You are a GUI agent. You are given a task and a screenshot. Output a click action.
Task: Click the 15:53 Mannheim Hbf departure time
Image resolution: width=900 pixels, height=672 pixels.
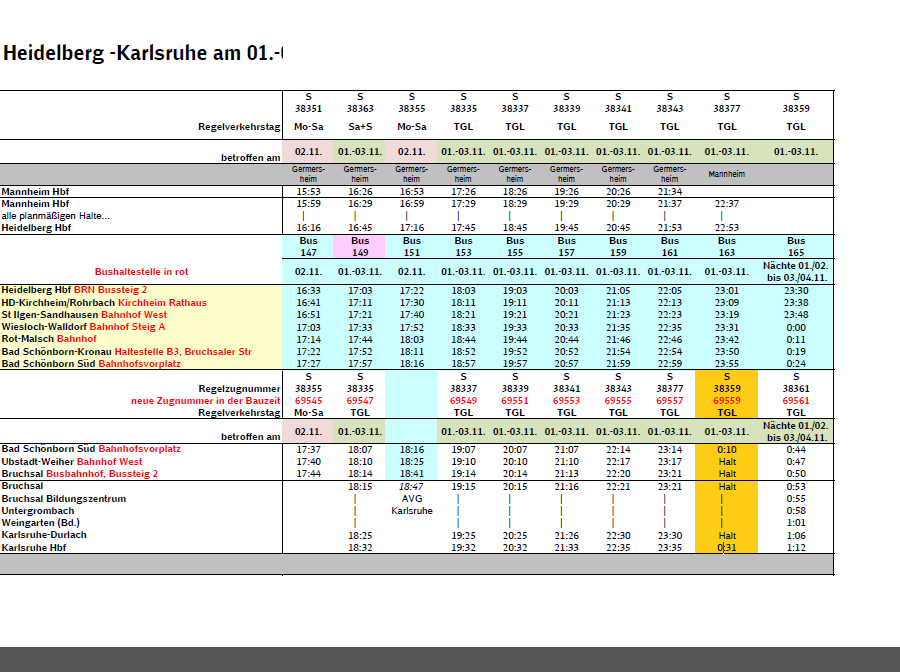click(308, 192)
